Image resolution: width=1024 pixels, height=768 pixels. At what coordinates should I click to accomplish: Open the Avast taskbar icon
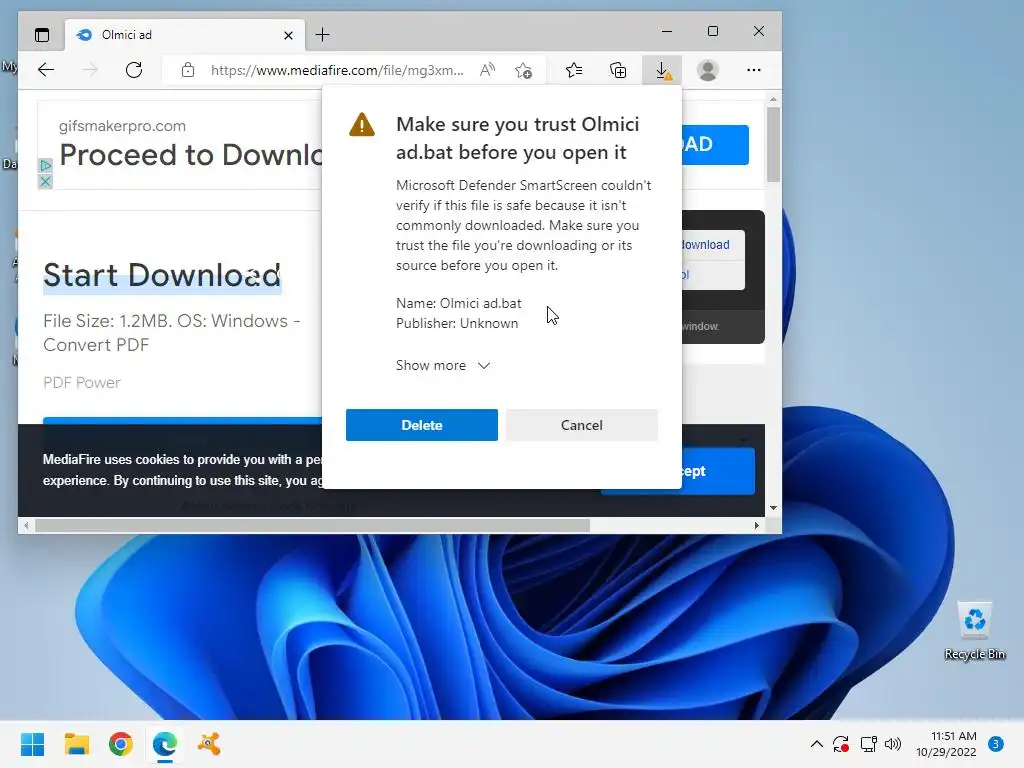click(x=209, y=744)
